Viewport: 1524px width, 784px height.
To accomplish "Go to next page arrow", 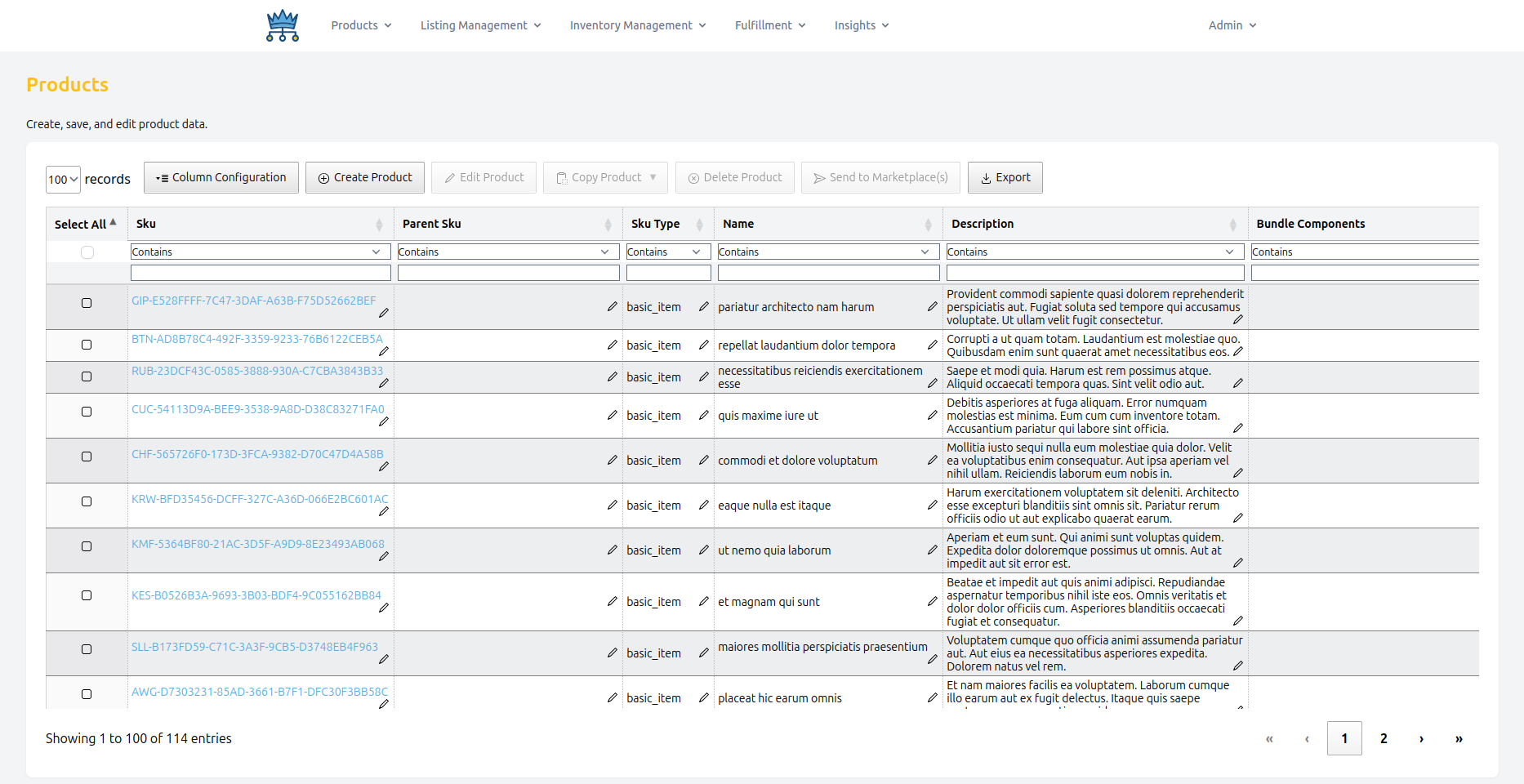I will tap(1421, 738).
